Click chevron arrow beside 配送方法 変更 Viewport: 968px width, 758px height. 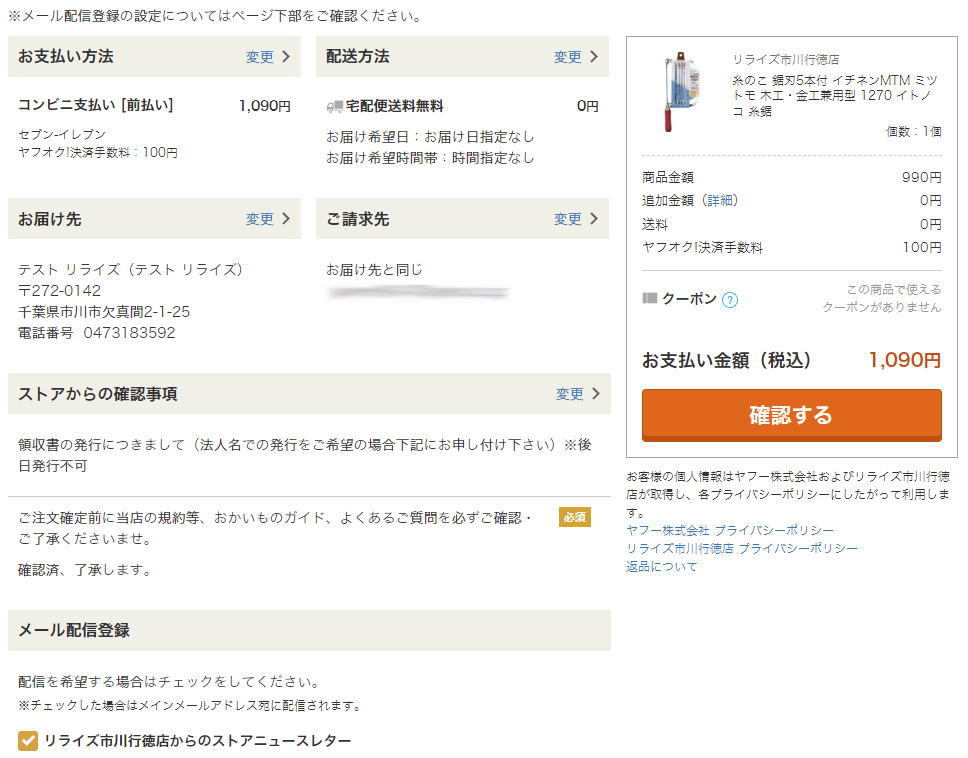[594, 57]
